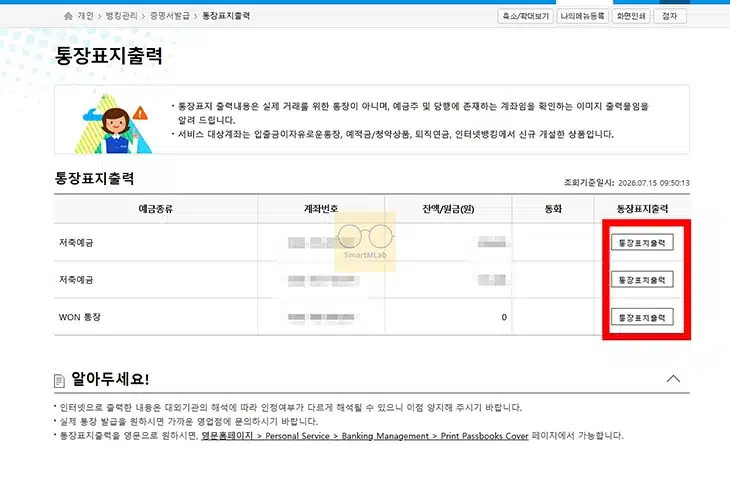Click the large 통장표지출력 page title
Image resolution: width=730 pixels, height=484 pixels.
point(108,56)
